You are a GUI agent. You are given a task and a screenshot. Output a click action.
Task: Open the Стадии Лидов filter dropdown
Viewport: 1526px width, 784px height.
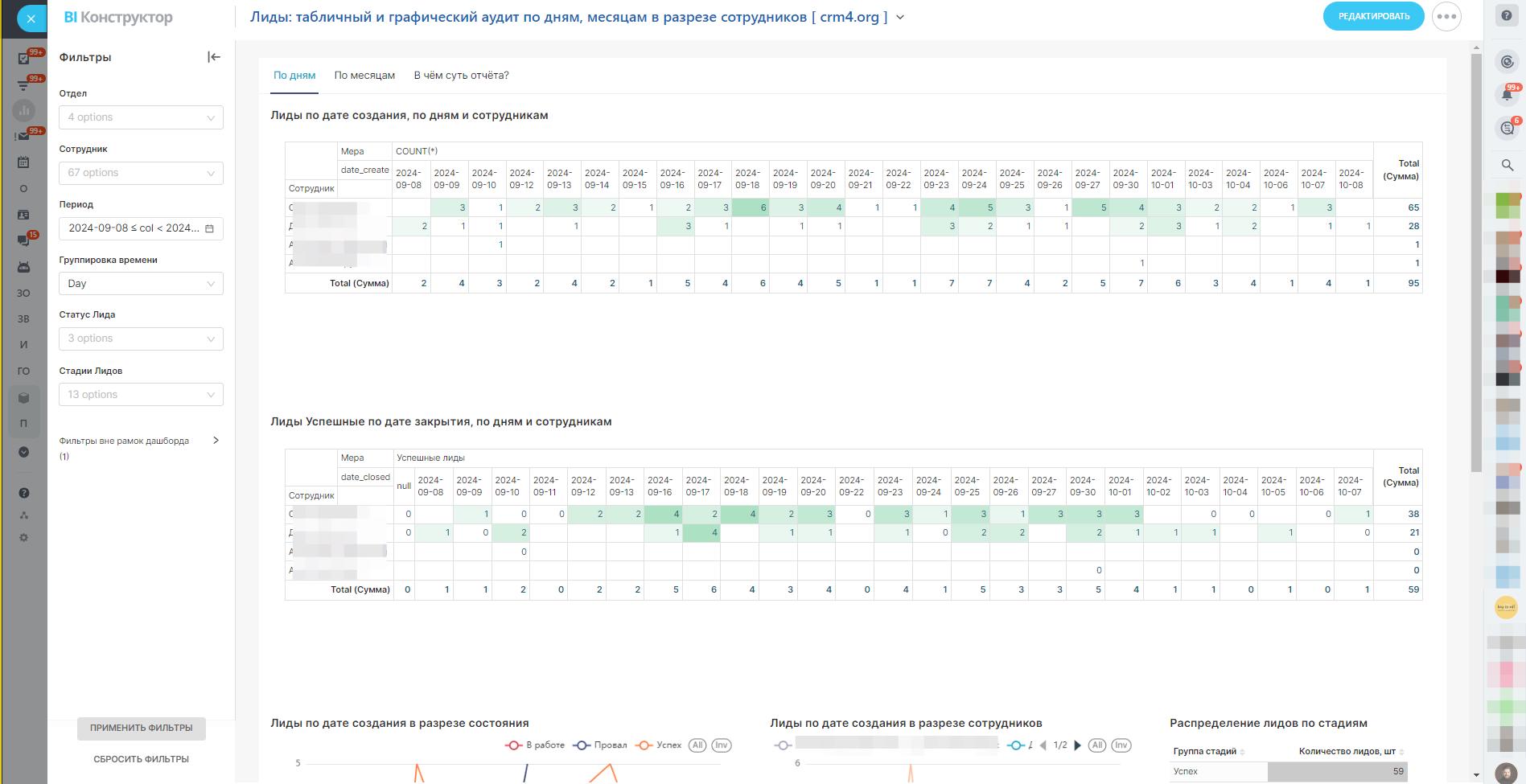(x=141, y=395)
